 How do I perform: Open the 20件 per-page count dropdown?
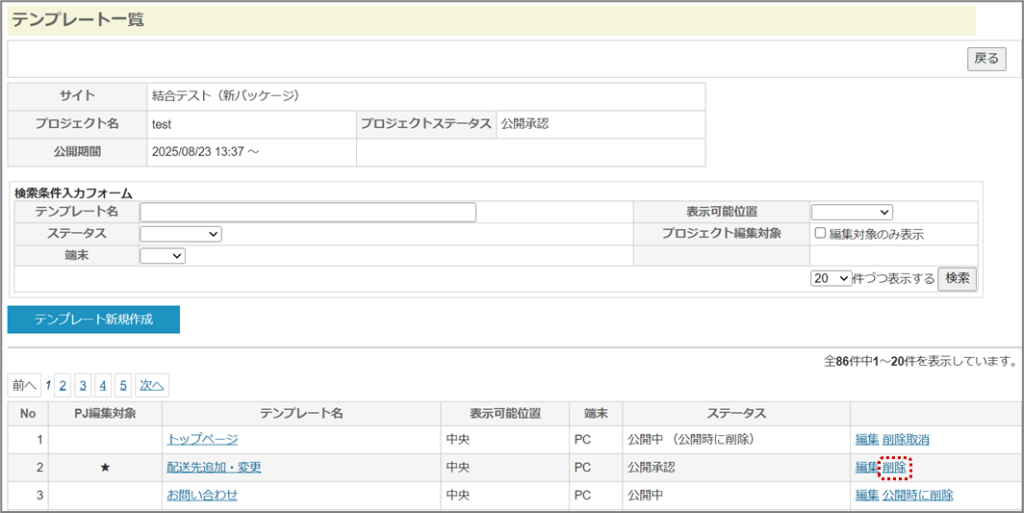point(831,279)
